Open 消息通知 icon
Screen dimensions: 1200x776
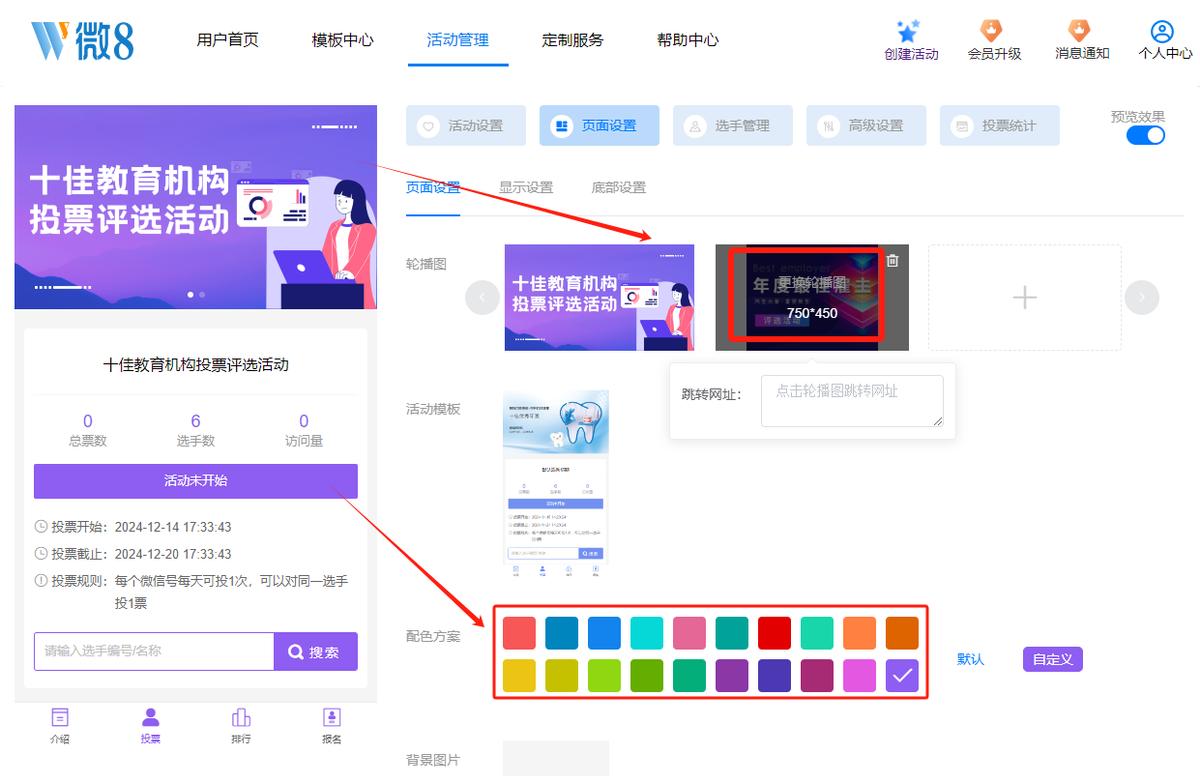click(1079, 30)
